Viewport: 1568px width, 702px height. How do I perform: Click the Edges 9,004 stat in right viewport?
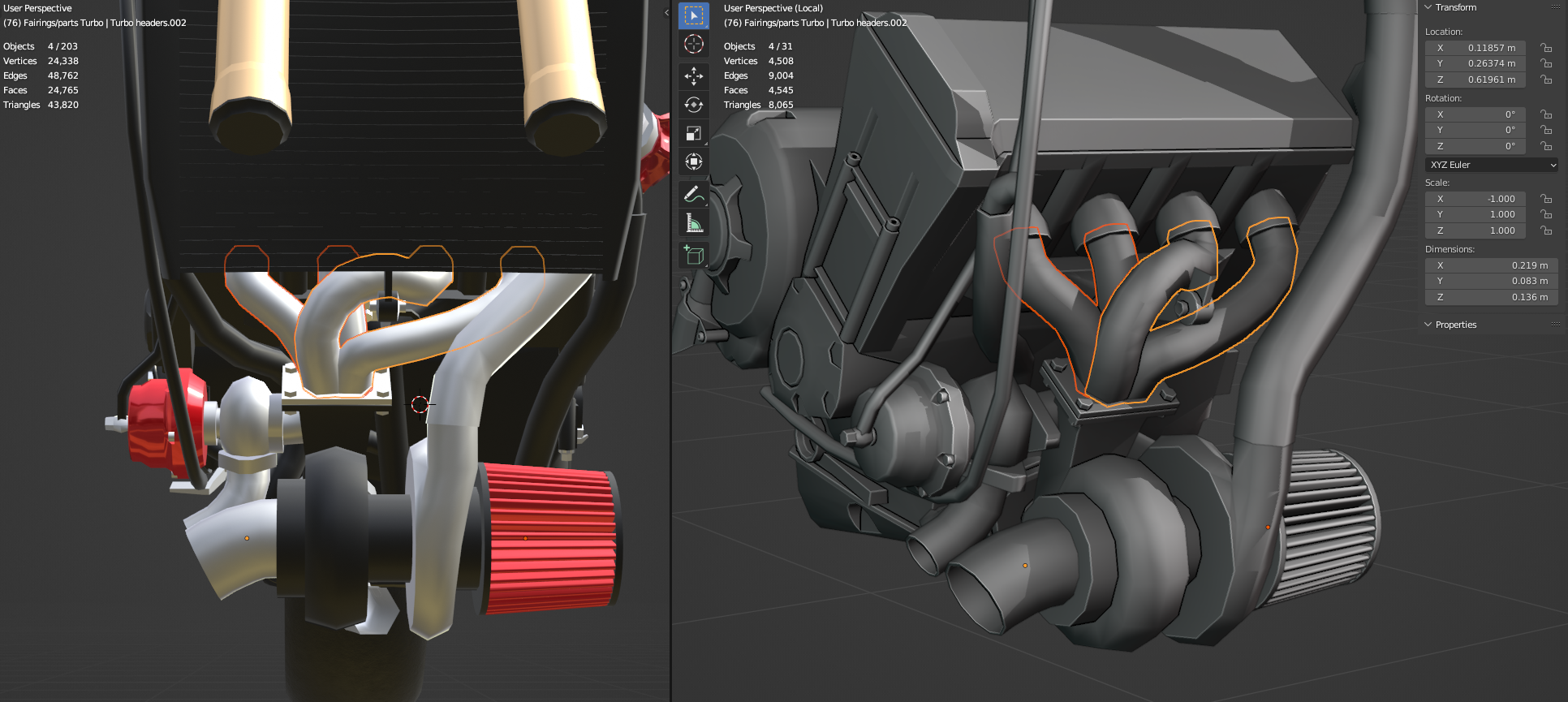[758, 75]
